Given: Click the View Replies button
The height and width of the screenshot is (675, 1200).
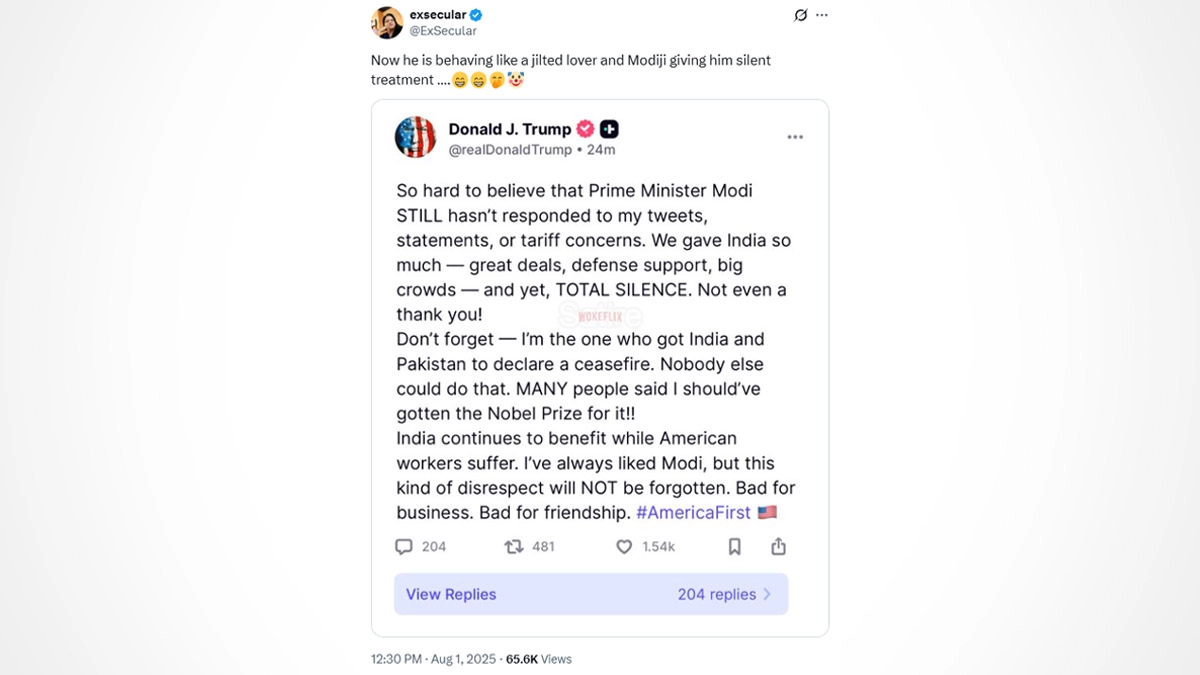Looking at the screenshot, I should 451,594.
